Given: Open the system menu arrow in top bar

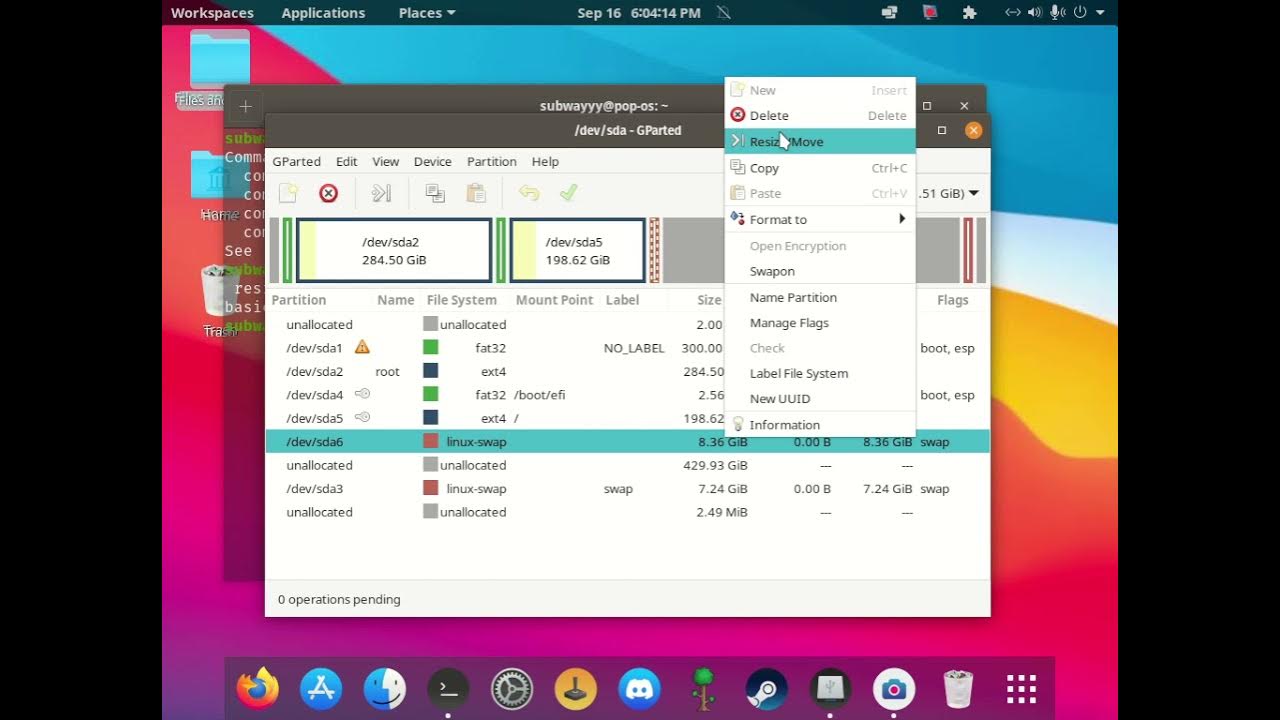Looking at the screenshot, I should point(1100,13).
